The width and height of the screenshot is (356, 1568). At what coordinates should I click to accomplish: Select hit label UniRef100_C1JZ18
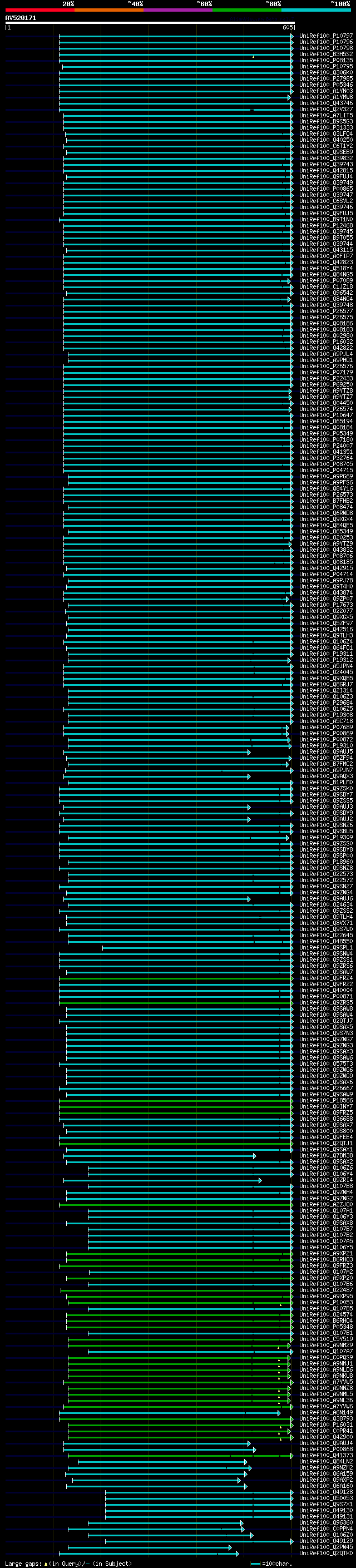click(326, 286)
